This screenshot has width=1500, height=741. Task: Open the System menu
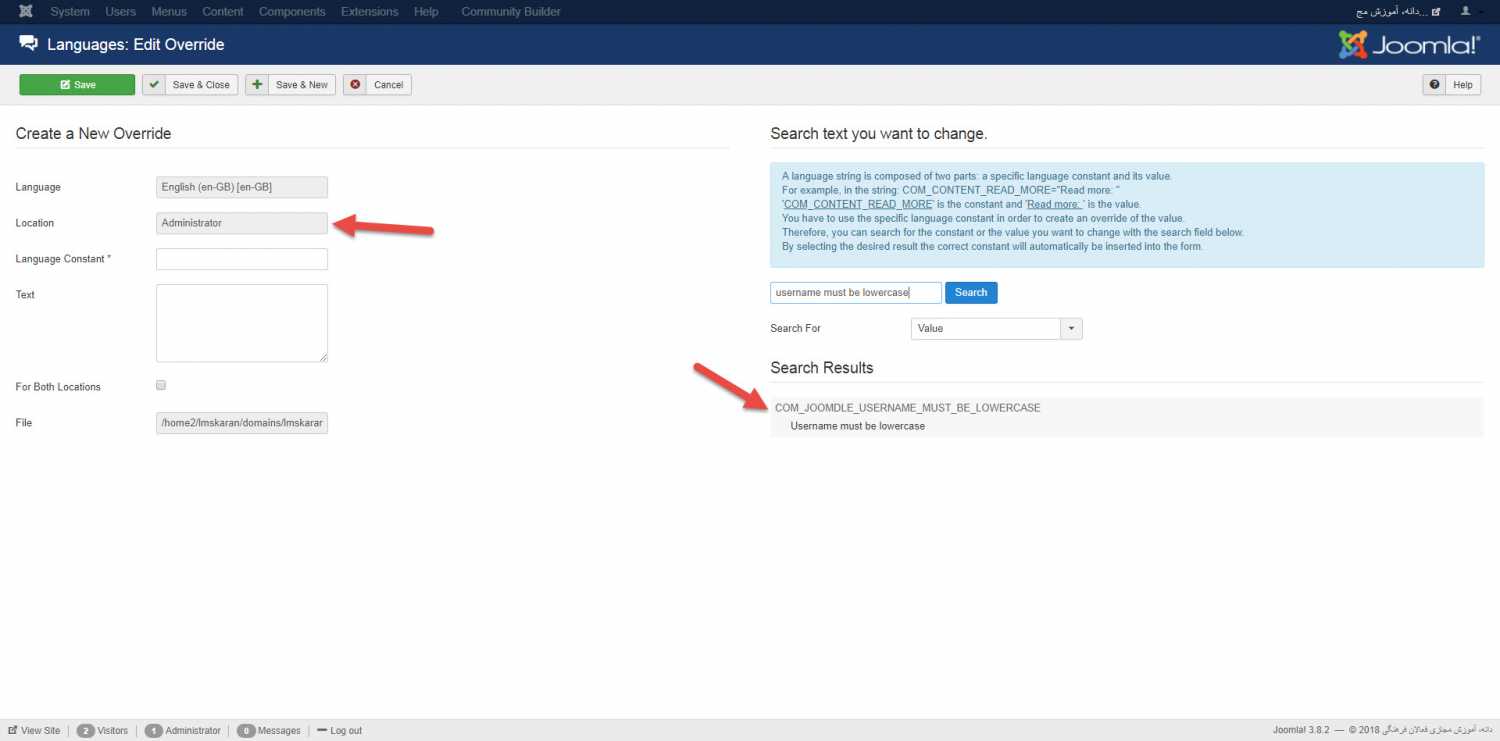[x=69, y=12]
